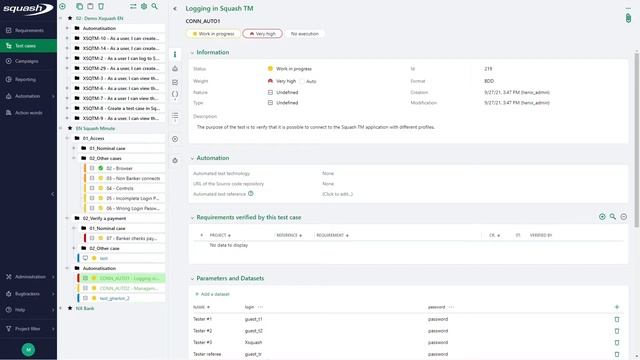Select the '02 - Browser' test case

pyautogui.click(x=119, y=168)
